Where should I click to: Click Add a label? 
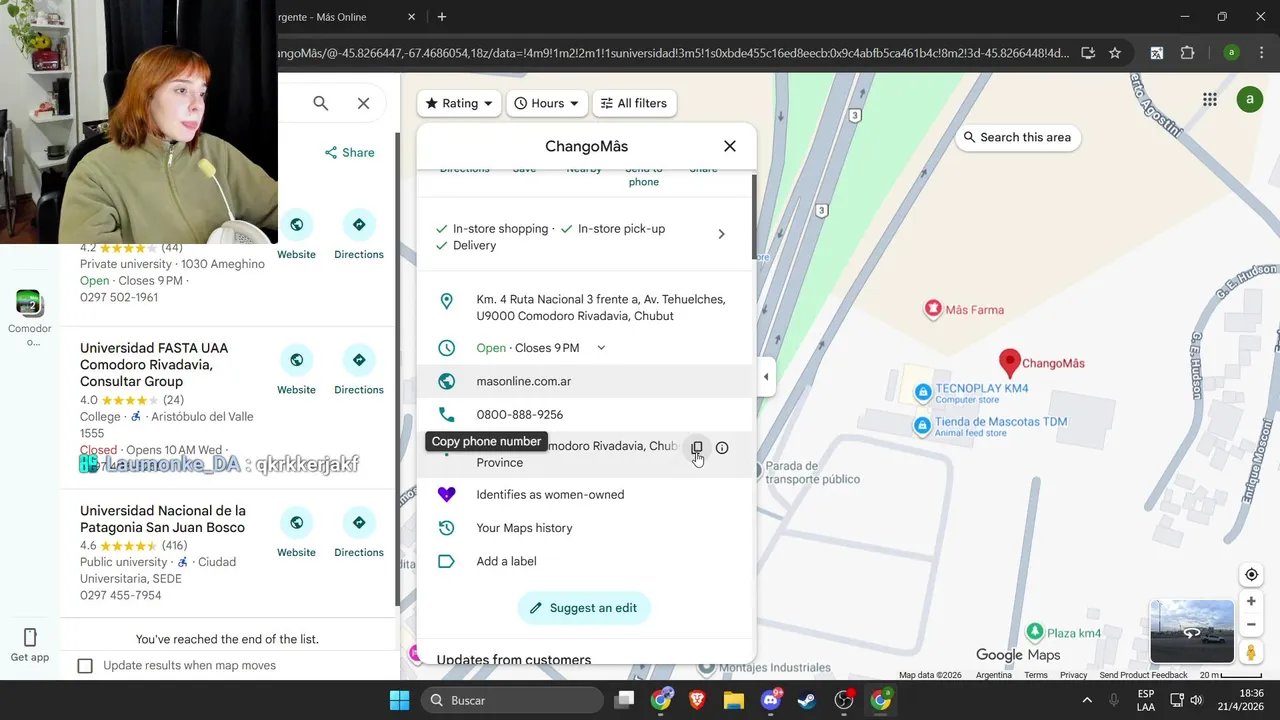pyautogui.click(x=506, y=561)
